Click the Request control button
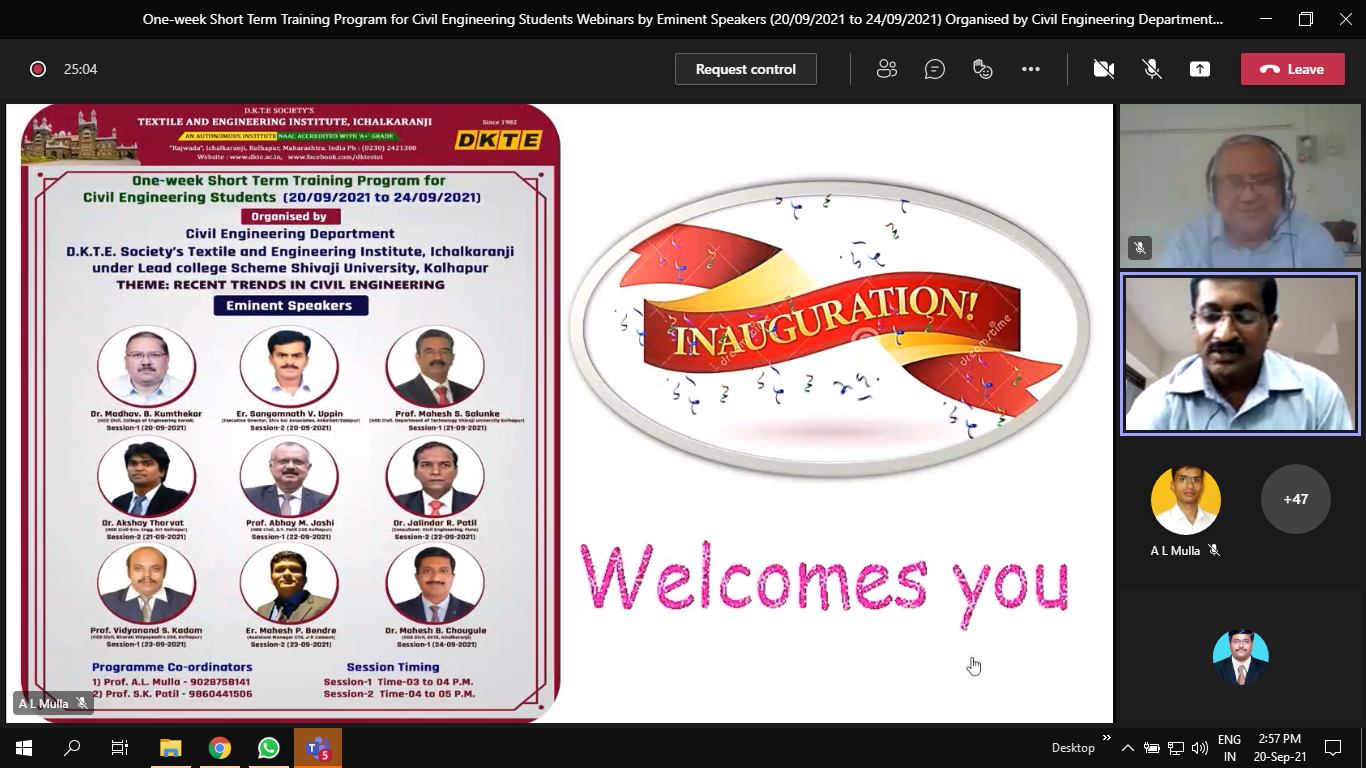1366x768 pixels. 745,69
